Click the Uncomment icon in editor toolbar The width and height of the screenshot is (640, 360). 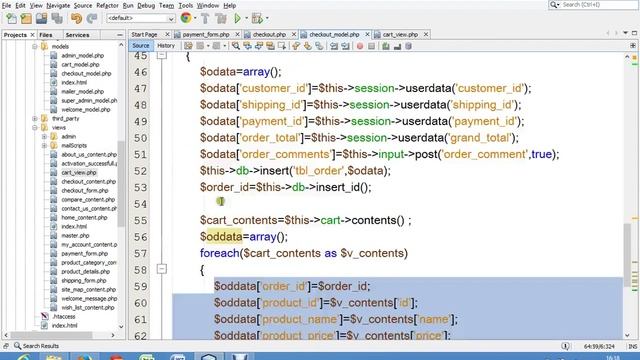coord(397,46)
